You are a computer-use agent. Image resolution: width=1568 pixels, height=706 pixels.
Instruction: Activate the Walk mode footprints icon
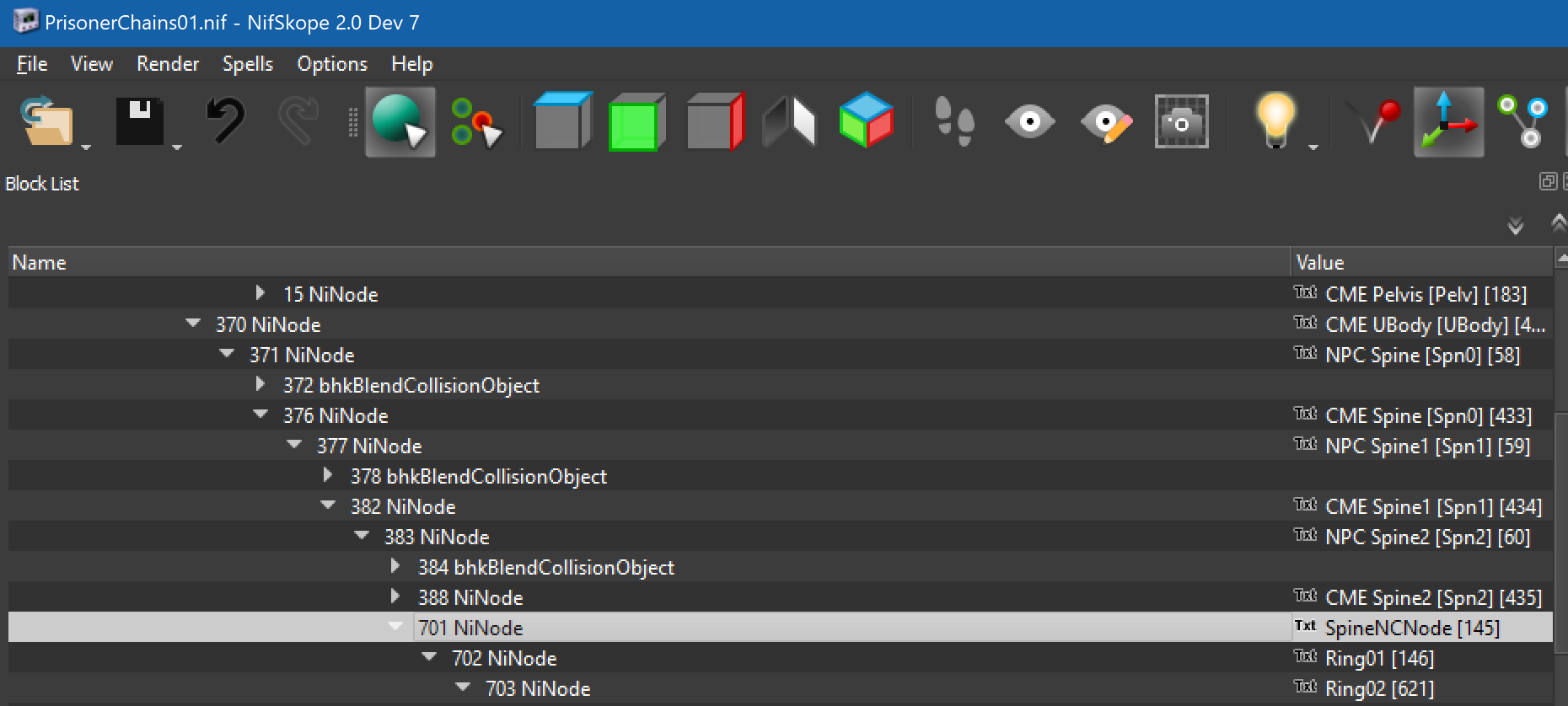954,121
